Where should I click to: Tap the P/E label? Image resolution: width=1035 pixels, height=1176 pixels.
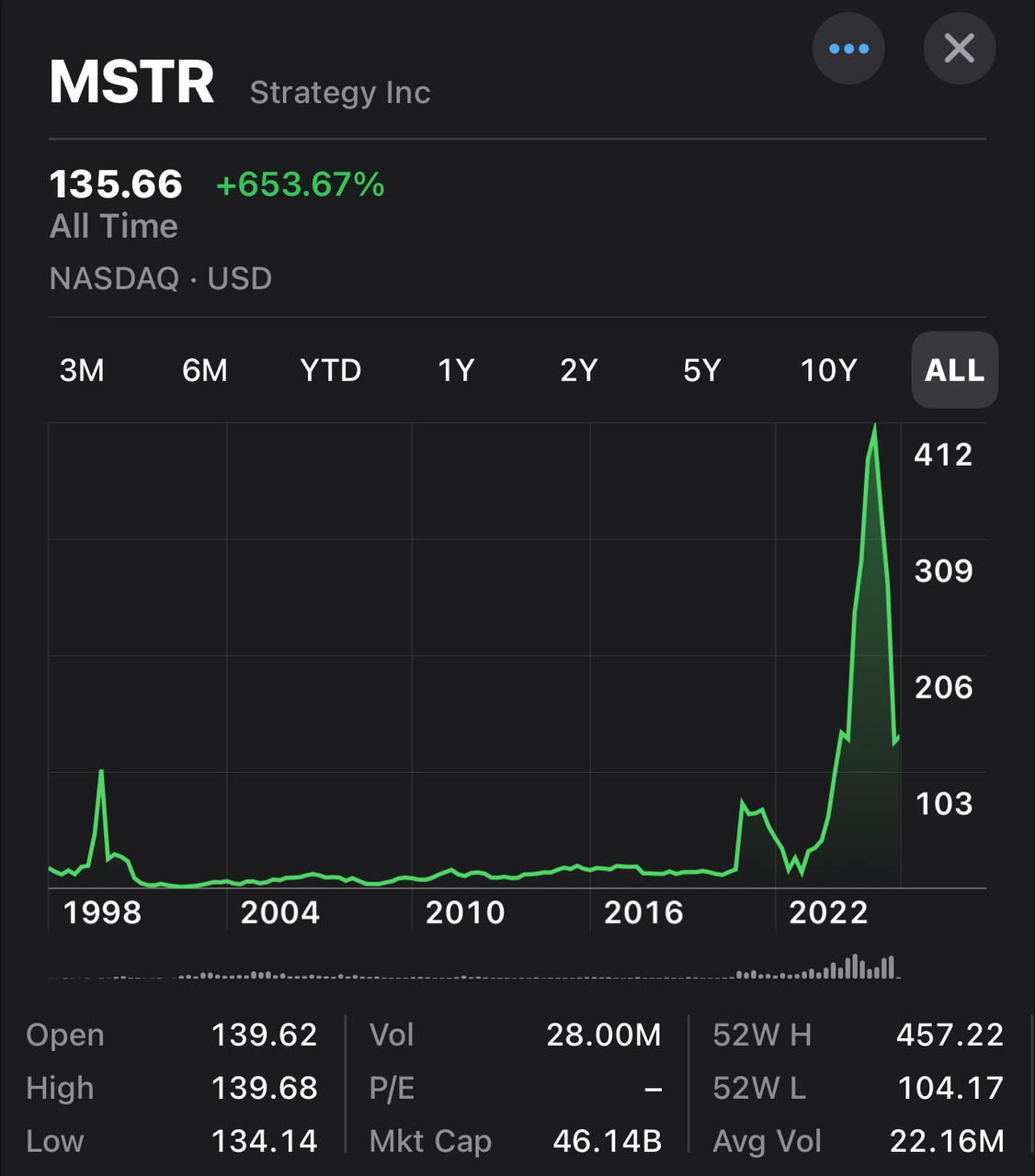coord(392,1089)
